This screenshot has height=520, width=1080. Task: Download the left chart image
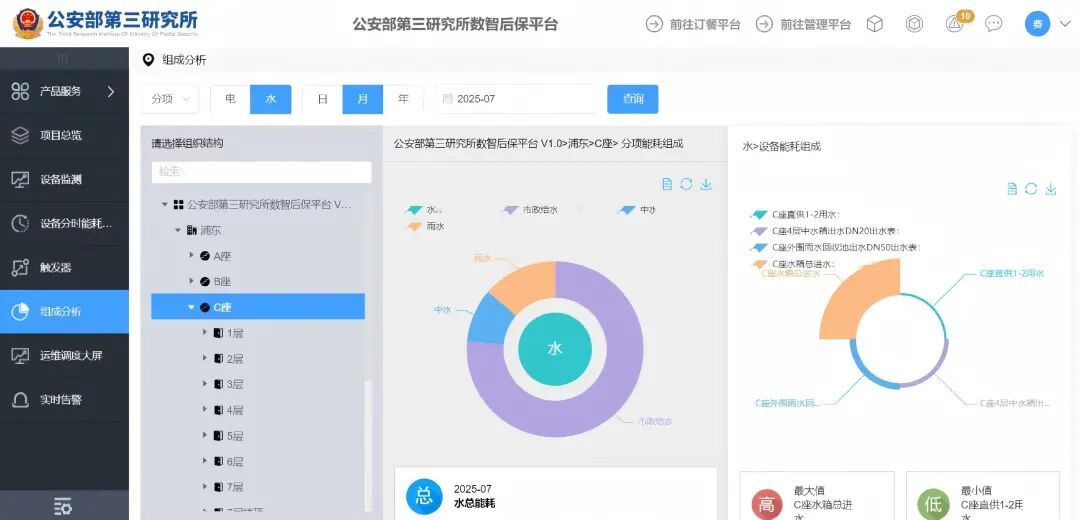tap(706, 184)
